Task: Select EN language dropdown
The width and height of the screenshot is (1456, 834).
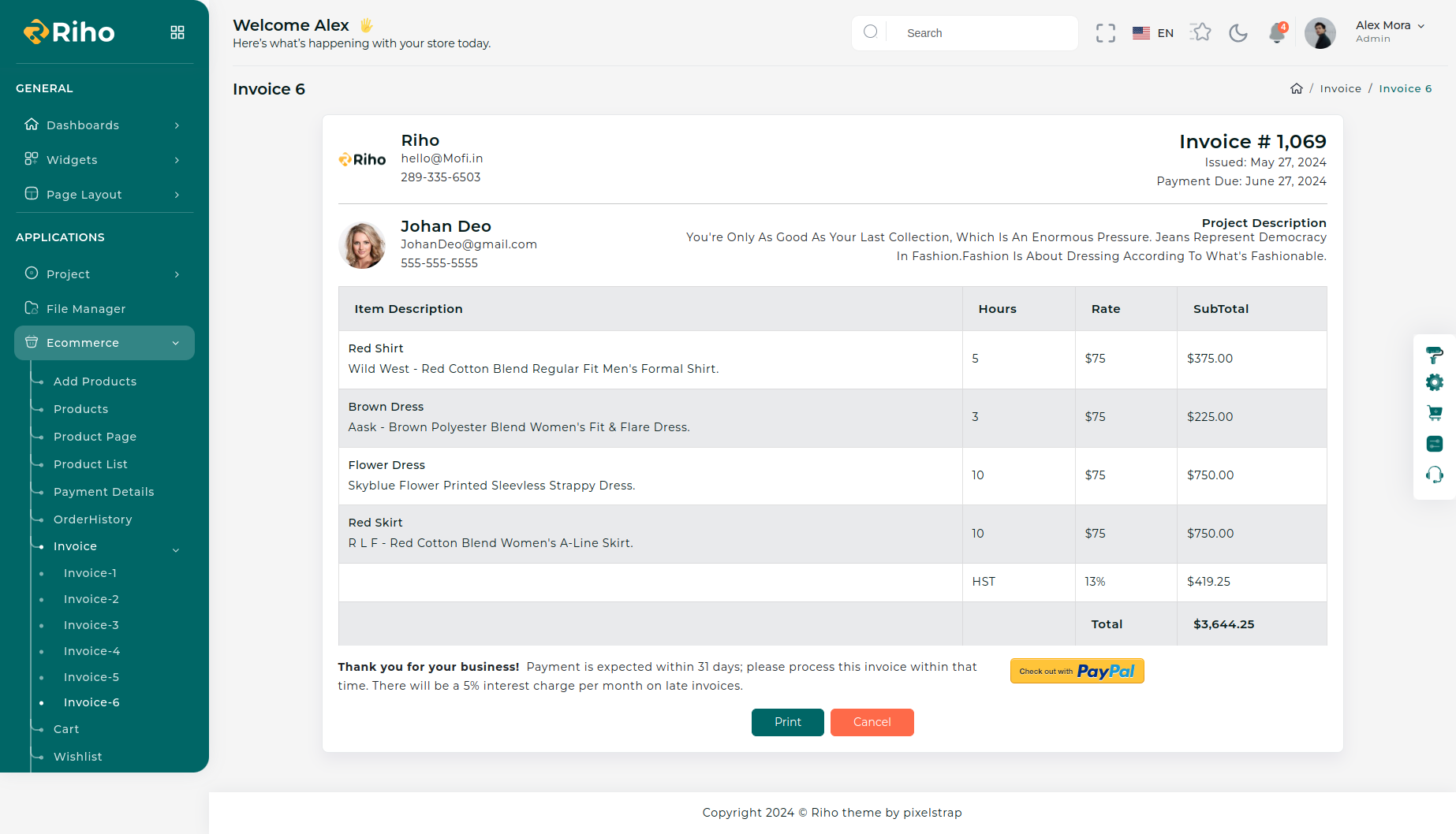Action: [1153, 33]
